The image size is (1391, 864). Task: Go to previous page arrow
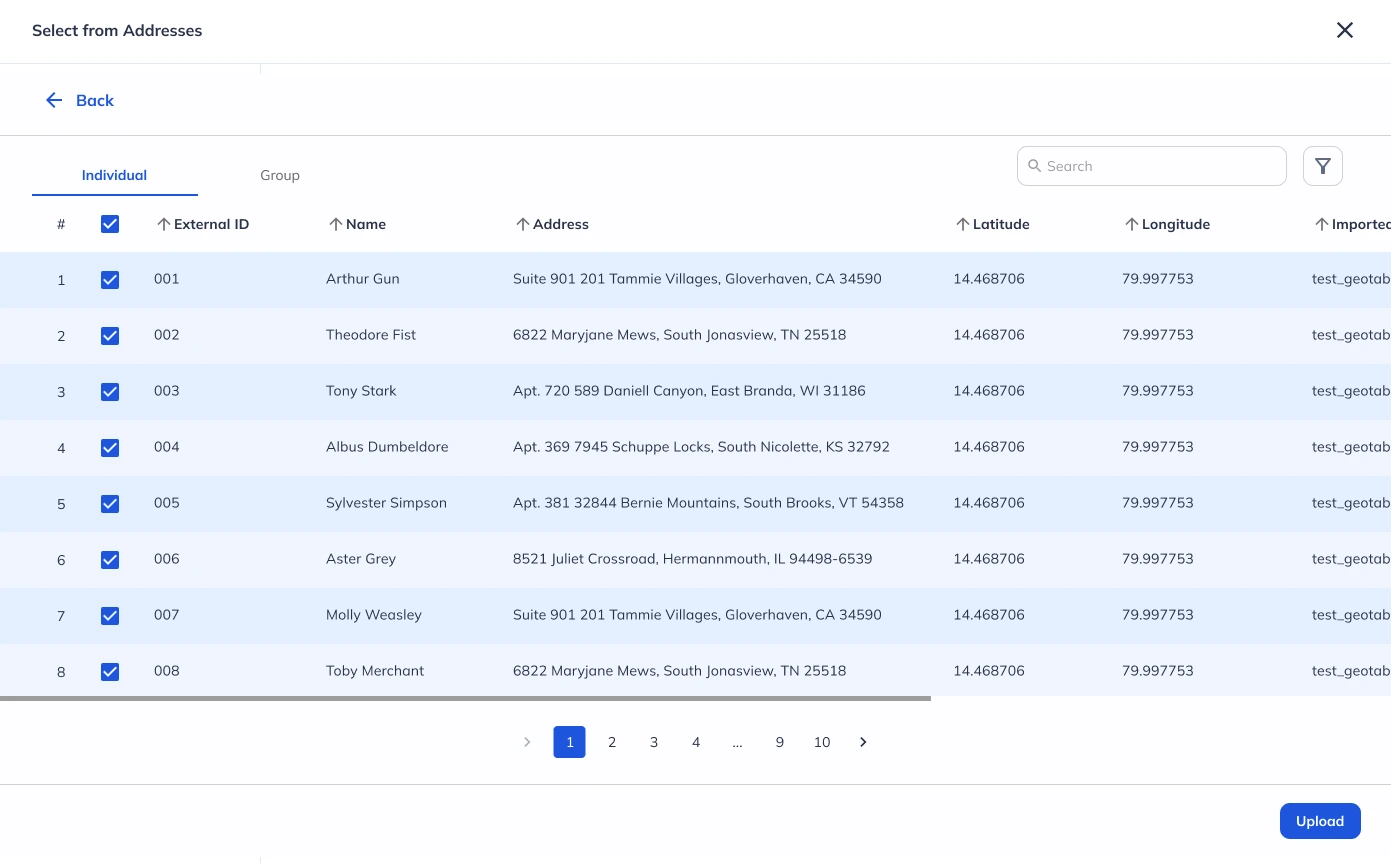[527, 742]
